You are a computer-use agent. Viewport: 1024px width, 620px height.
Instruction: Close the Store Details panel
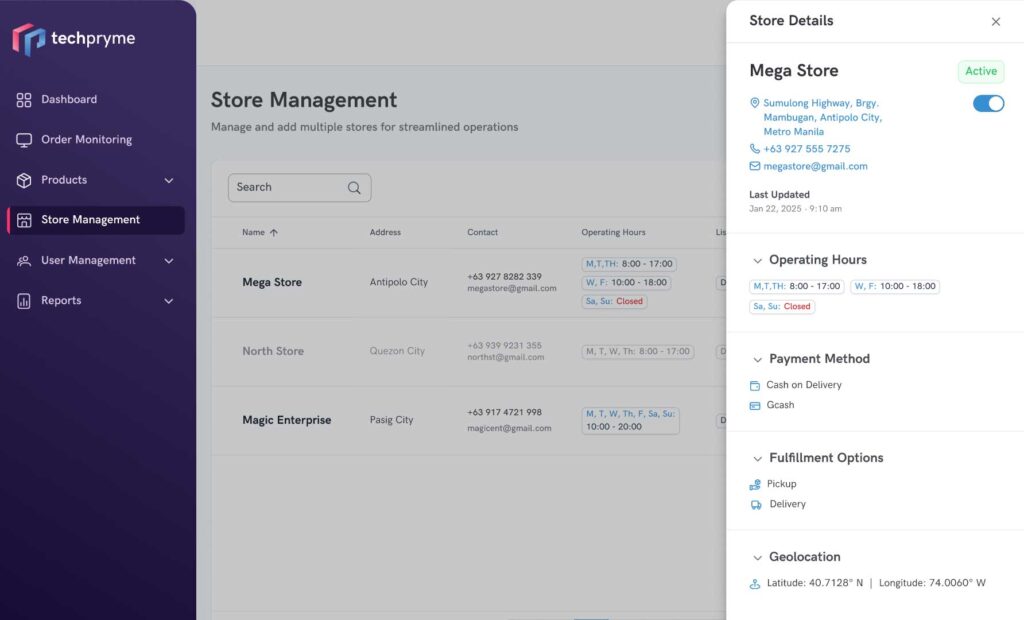coord(995,22)
